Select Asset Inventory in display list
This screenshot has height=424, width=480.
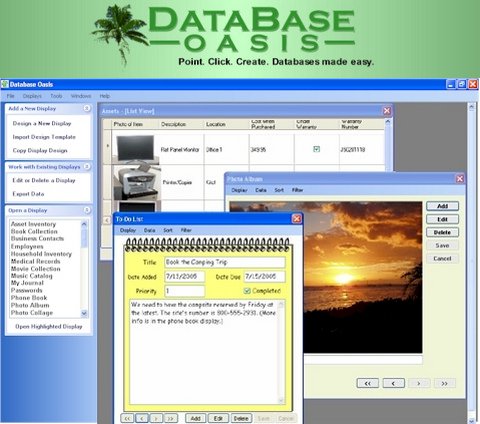coord(33,224)
